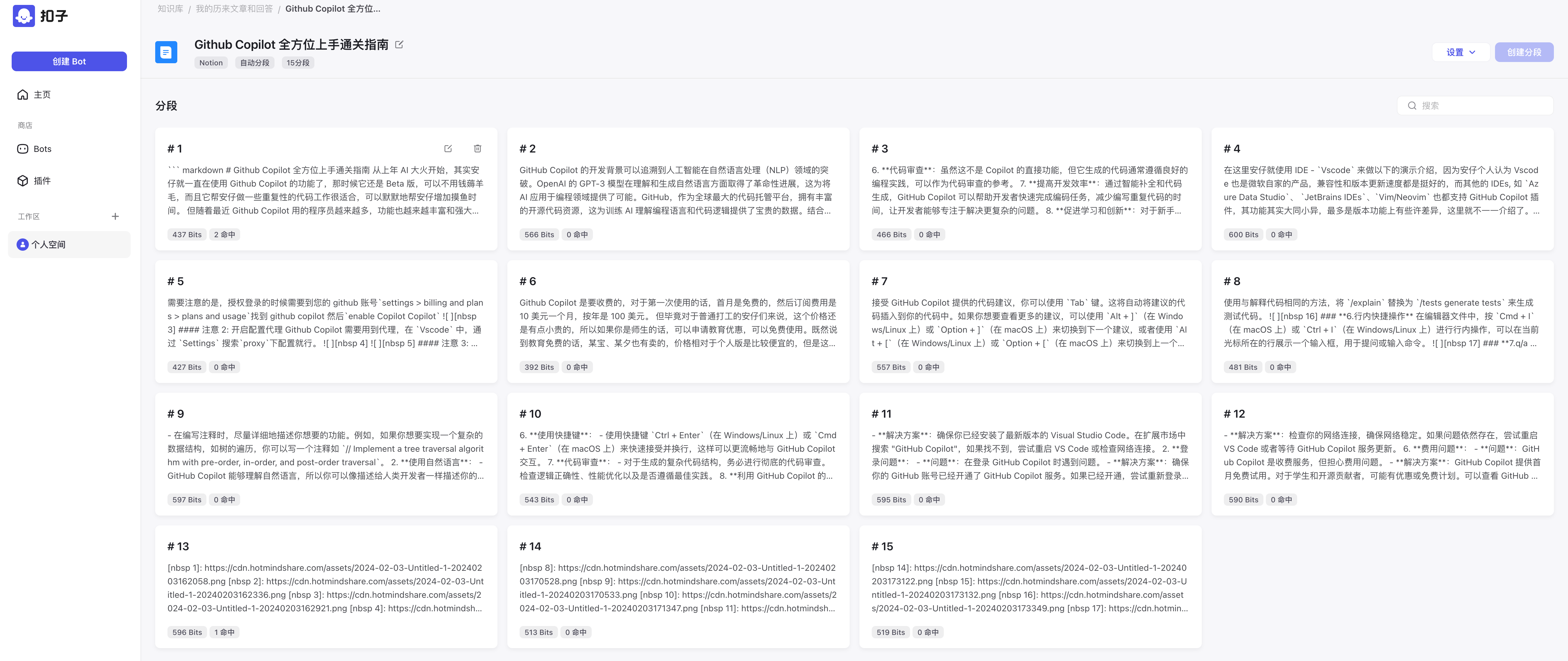Viewport: 1568px width, 661px height.
Task: Open segment # 8 heading
Action: point(1232,281)
